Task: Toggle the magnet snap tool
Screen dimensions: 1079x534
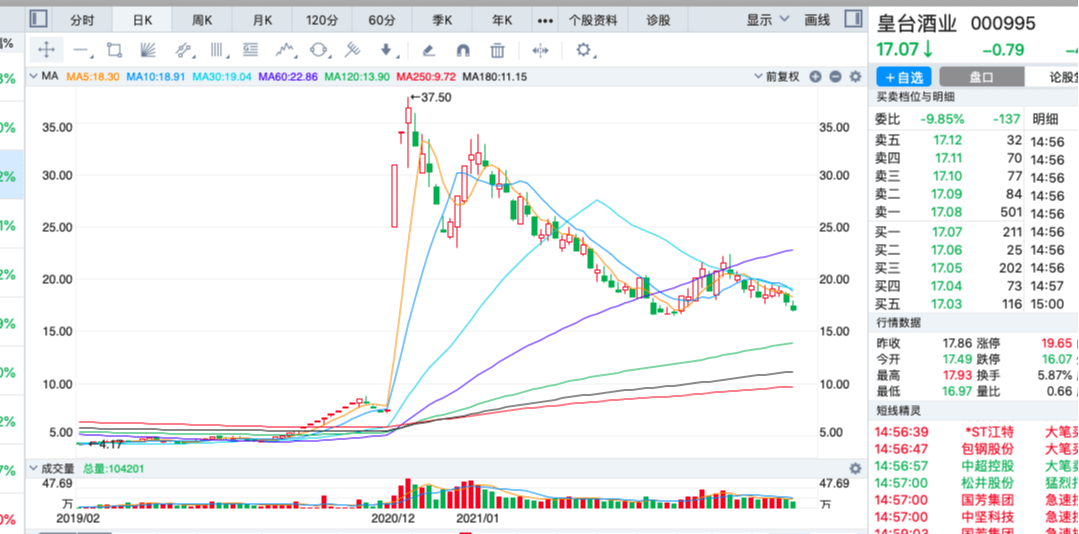Action: point(463,50)
